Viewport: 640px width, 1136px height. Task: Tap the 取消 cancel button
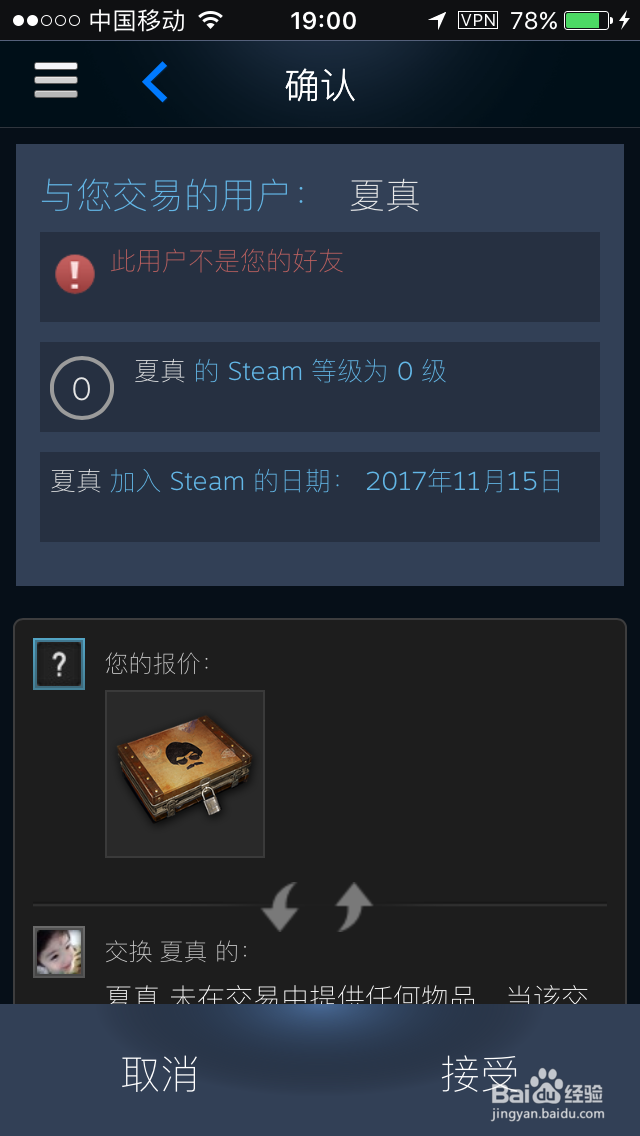(159, 1074)
